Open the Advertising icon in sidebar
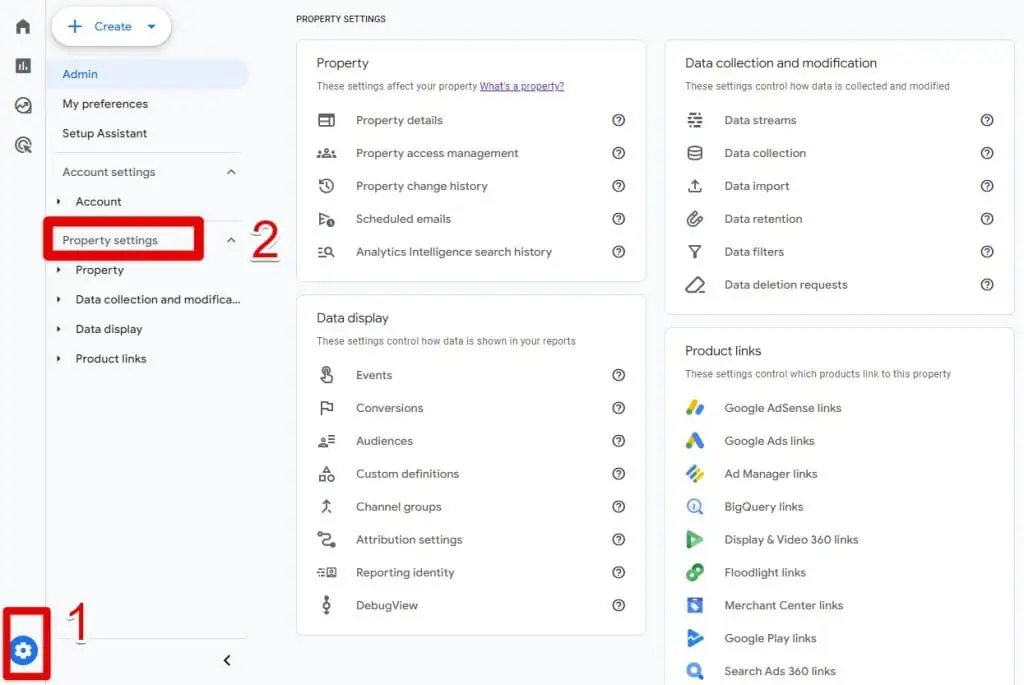The height and width of the screenshot is (685, 1024). [23, 145]
